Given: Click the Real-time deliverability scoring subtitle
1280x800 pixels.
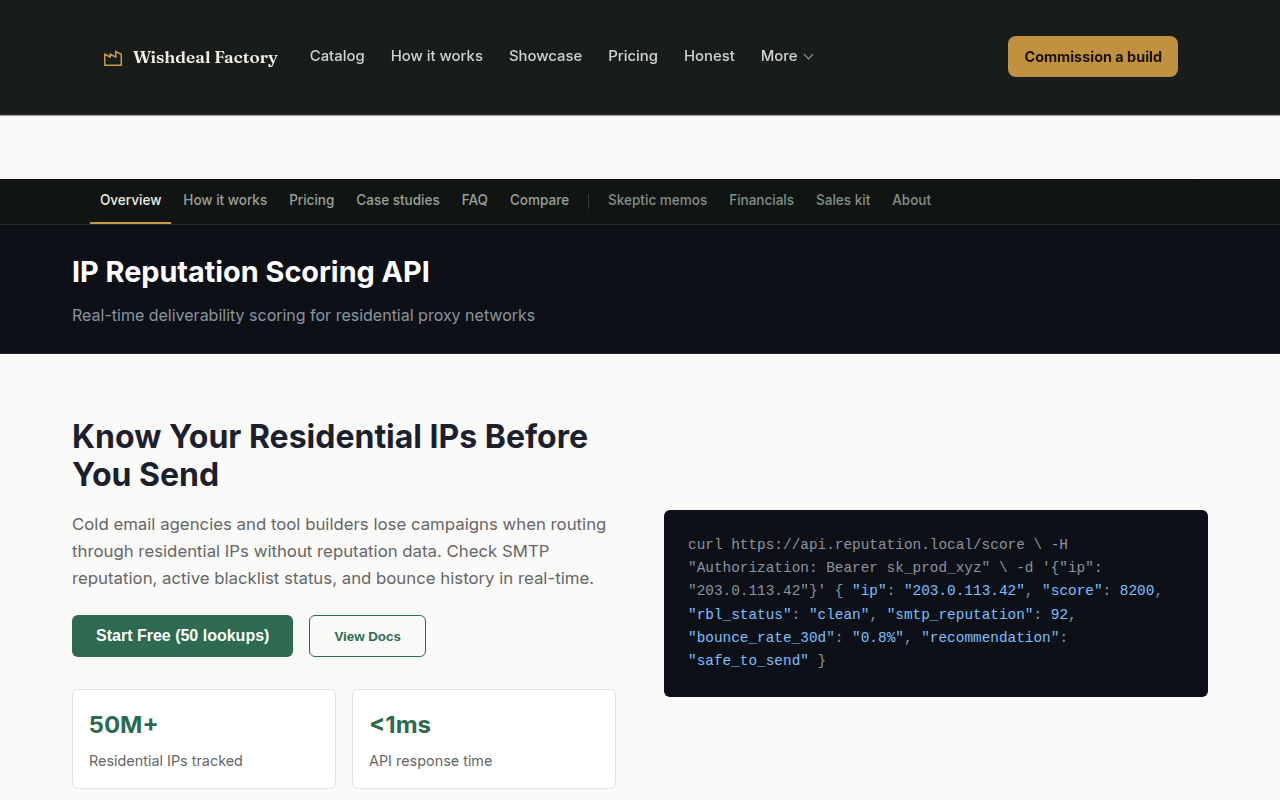Looking at the screenshot, I should tap(303, 315).
